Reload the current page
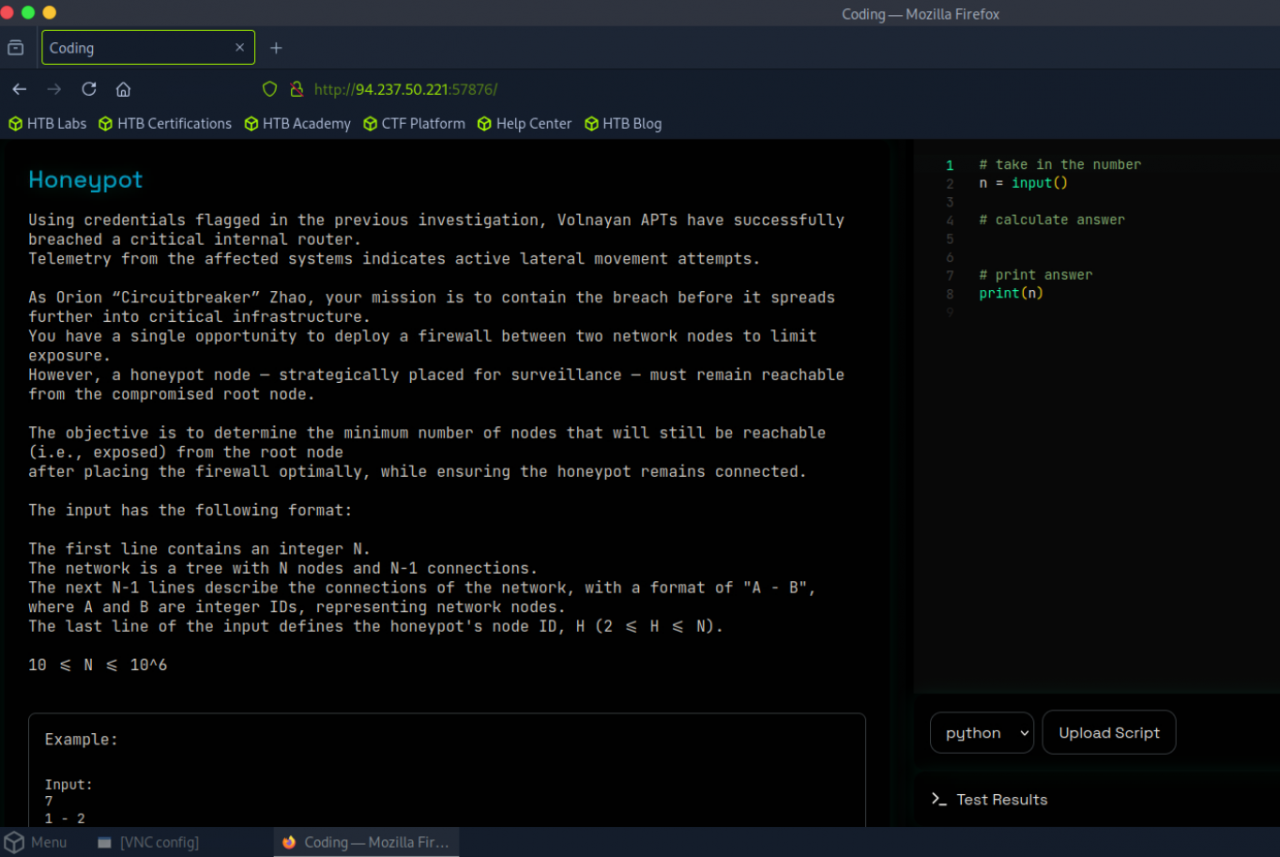Viewport: 1280px width, 857px height. pos(89,89)
